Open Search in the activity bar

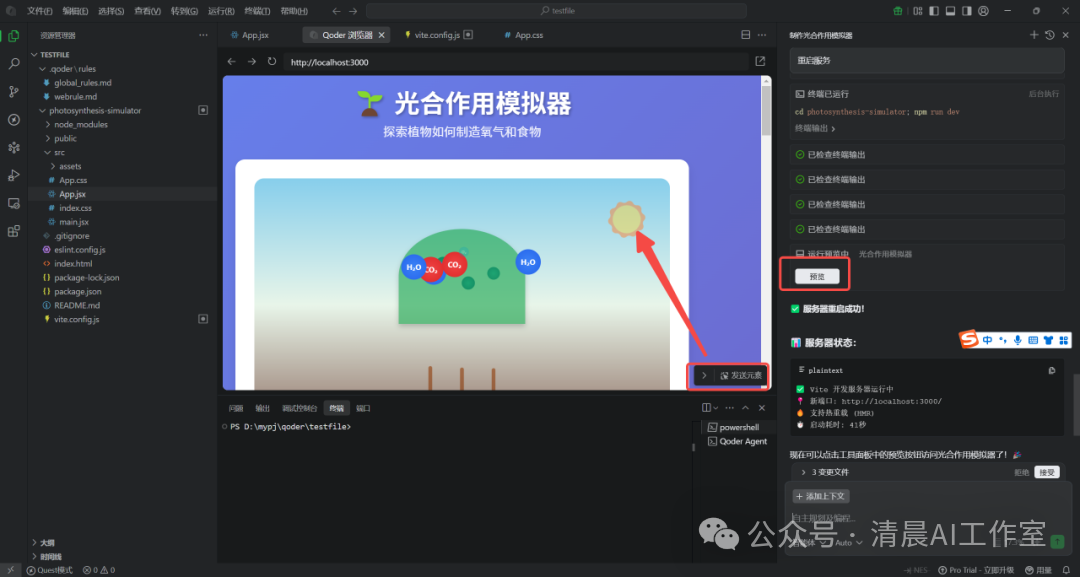(x=13, y=63)
